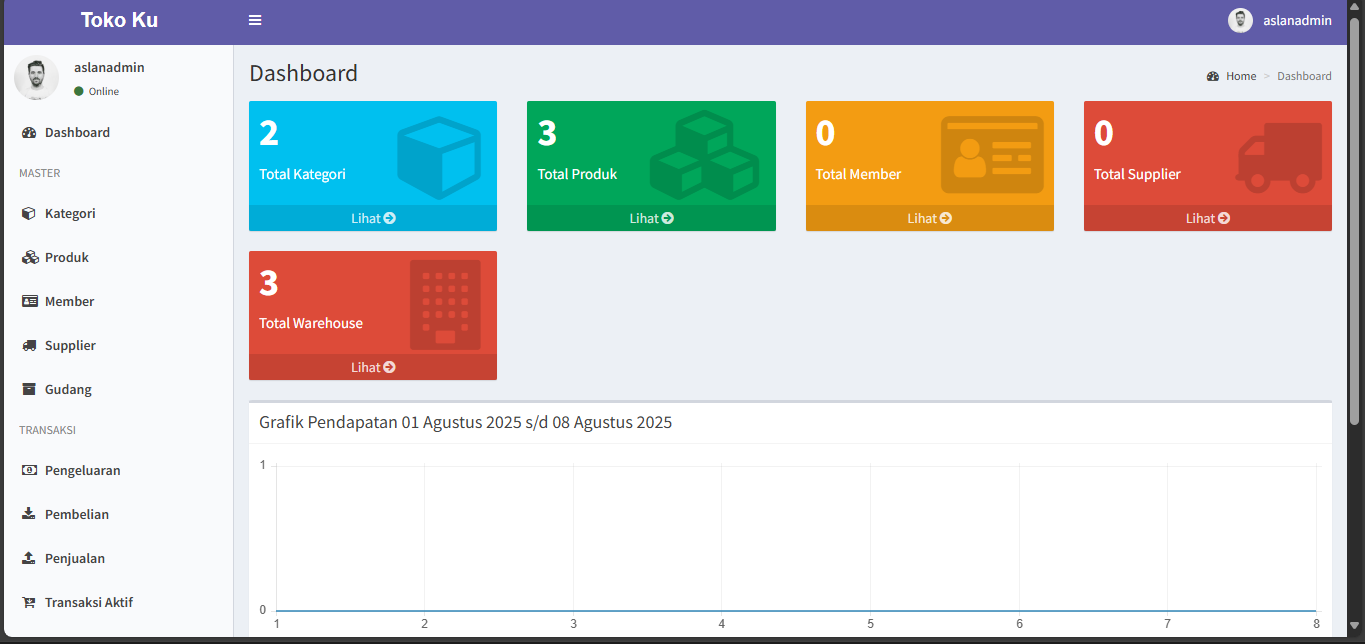Click the Pembelian download icon in sidebar
The height and width of the screenshot is (644, 1365).
pyautogui.click(x=29, y=515)
